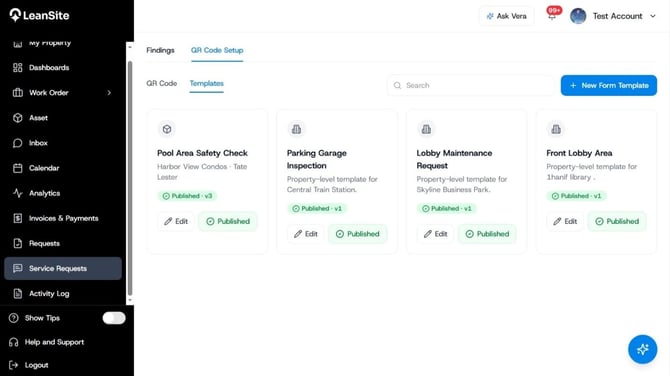Open the floating AI sparkle assistant button
This screenshot has width=670, height=376.
[642, 350]
